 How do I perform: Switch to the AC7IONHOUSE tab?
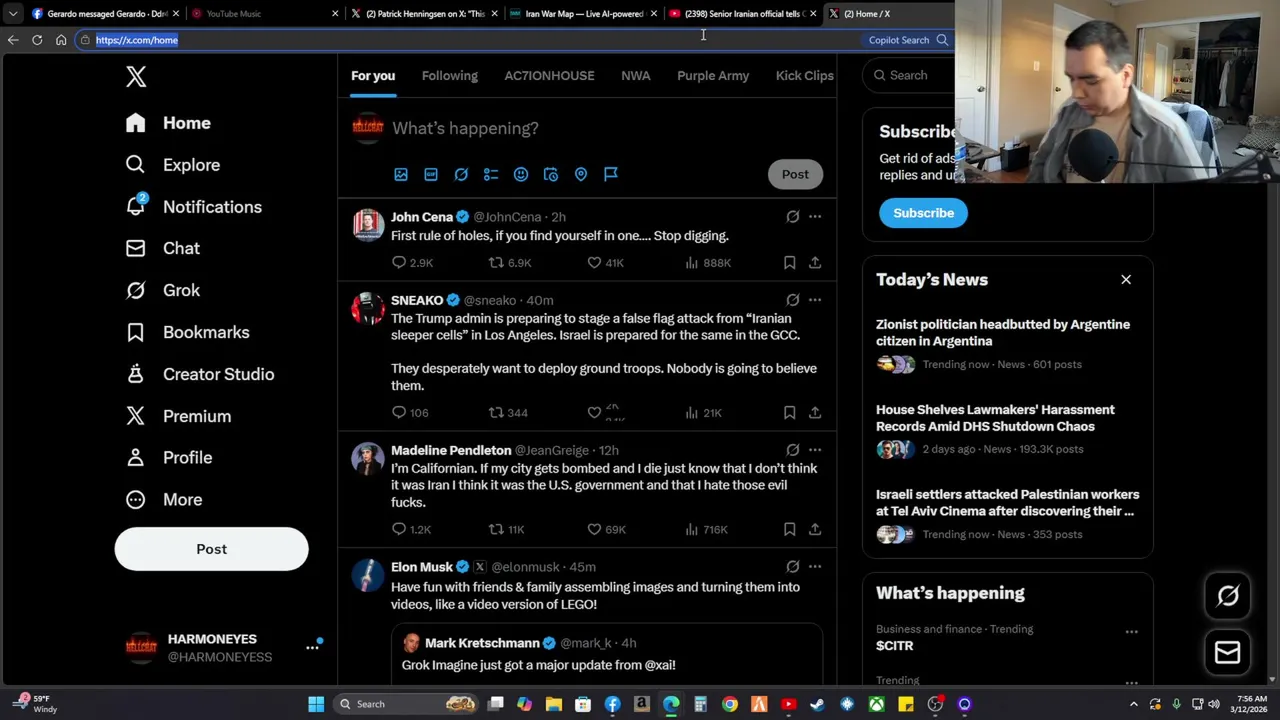(x=549, y=76)
